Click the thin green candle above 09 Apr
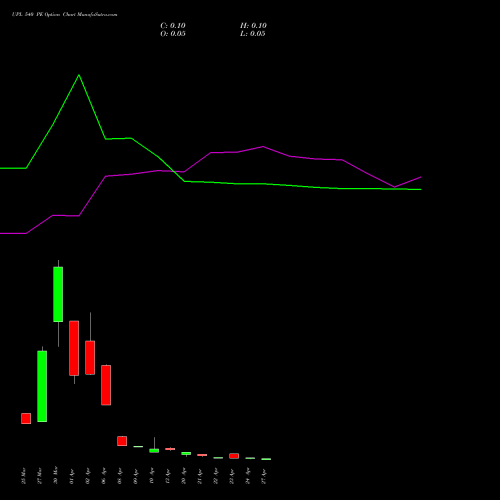 pos(138,446)
